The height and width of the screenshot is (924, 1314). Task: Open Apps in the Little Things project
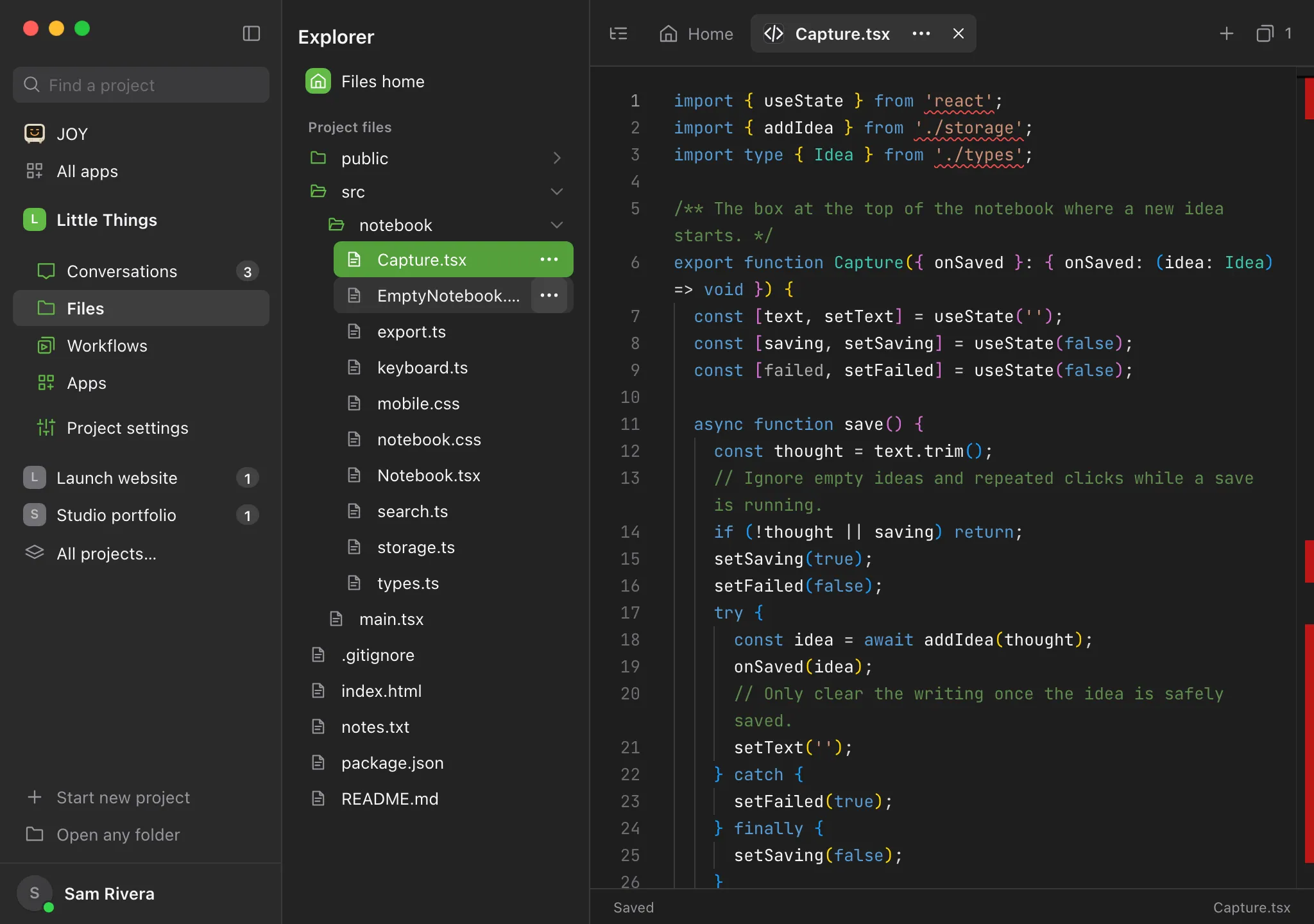tap(141, 383)
